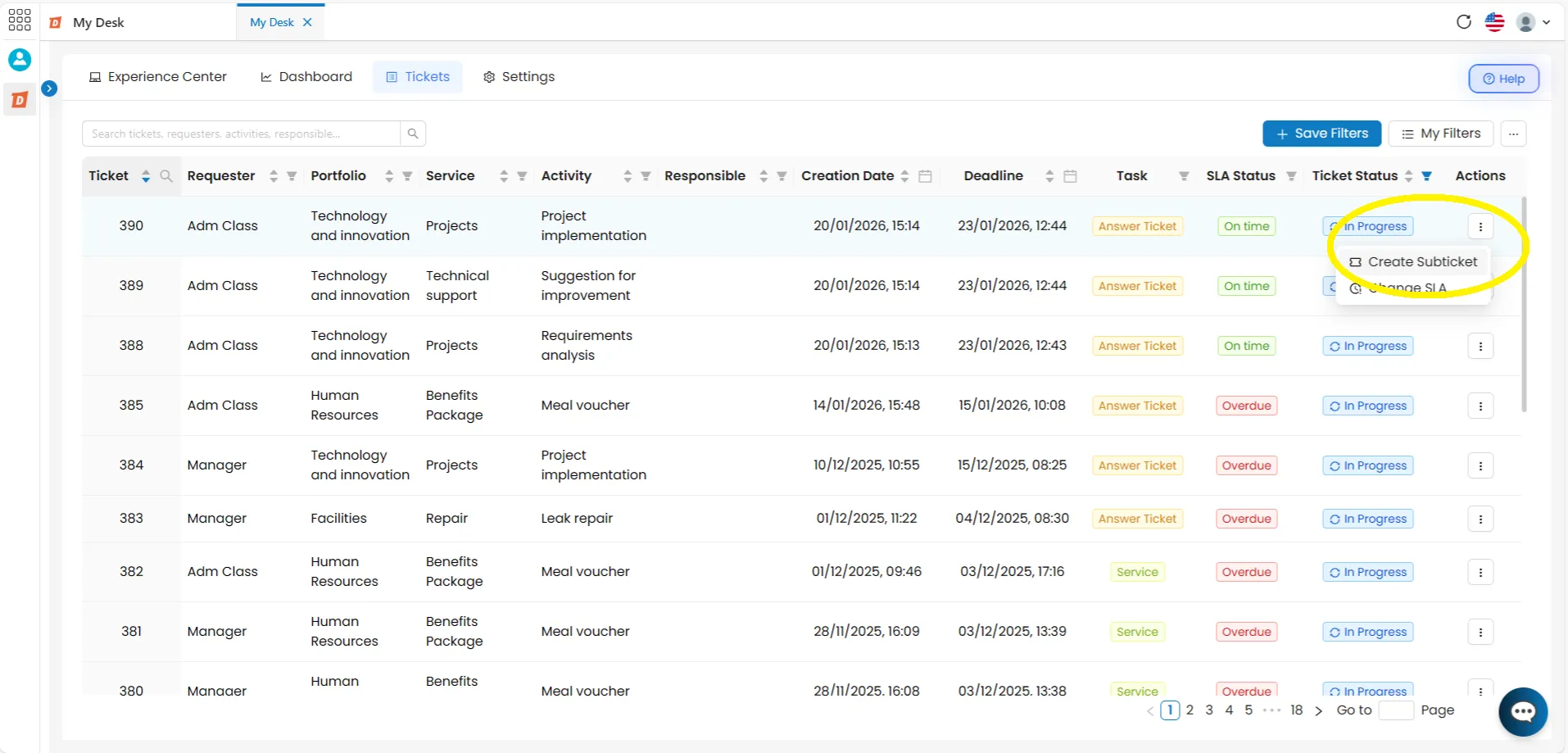Open the Deadline calendar filter

[x=1070, y=176]
